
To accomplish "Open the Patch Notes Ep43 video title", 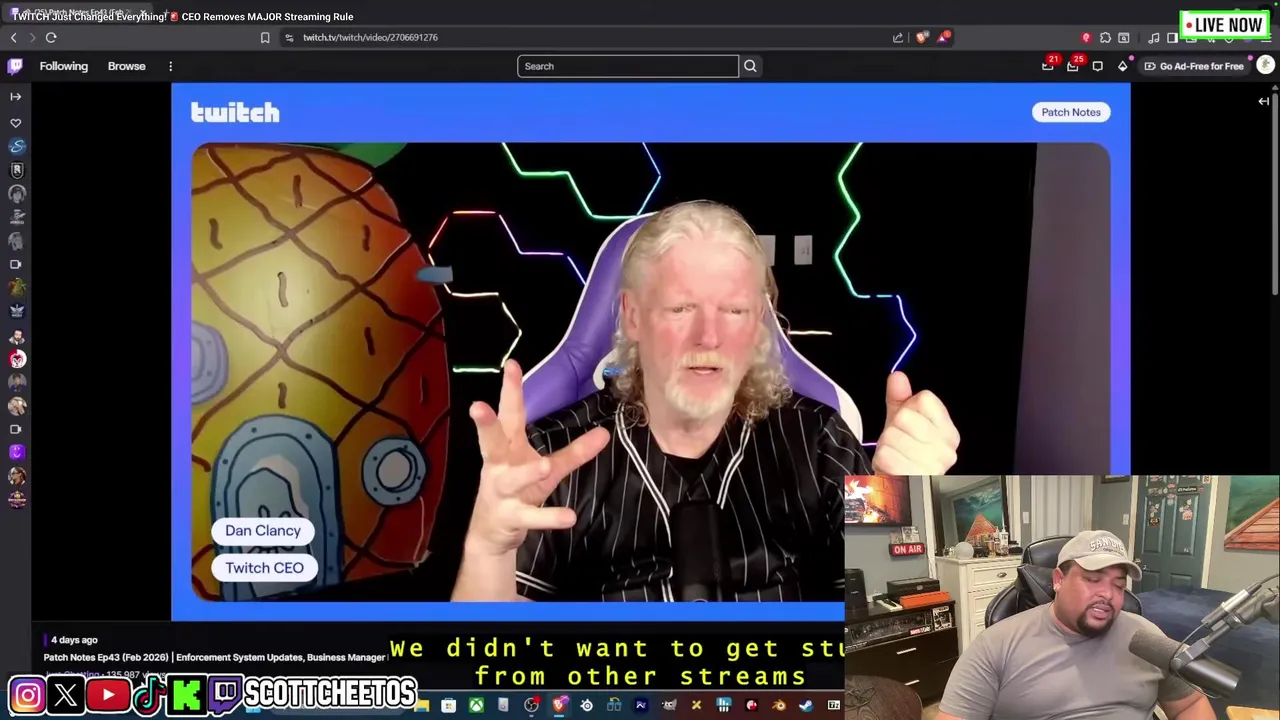I will coord(214,657).
